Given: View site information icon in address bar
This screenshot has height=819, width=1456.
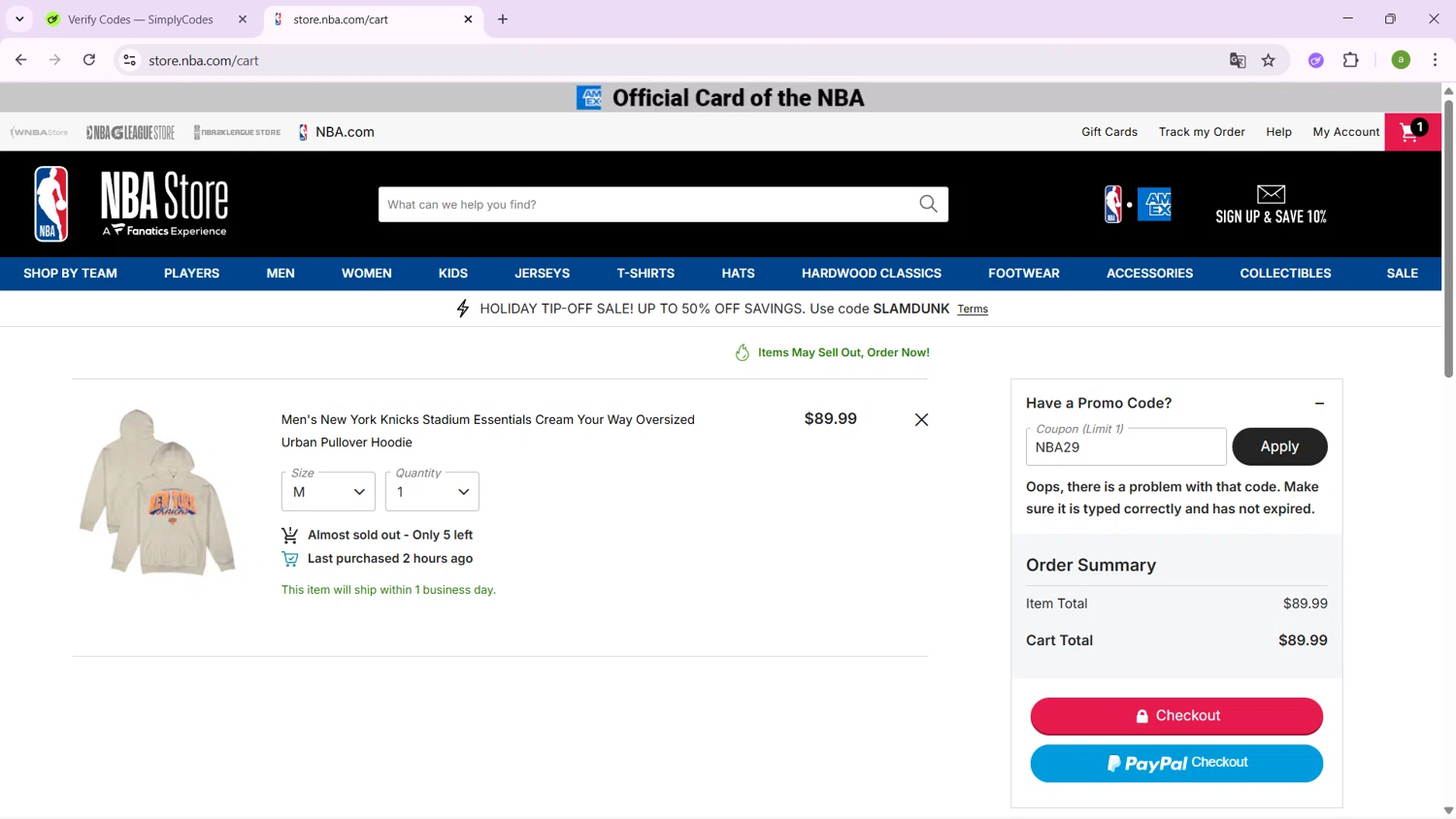Looking at the screenshot, I should tap(129, 60).
